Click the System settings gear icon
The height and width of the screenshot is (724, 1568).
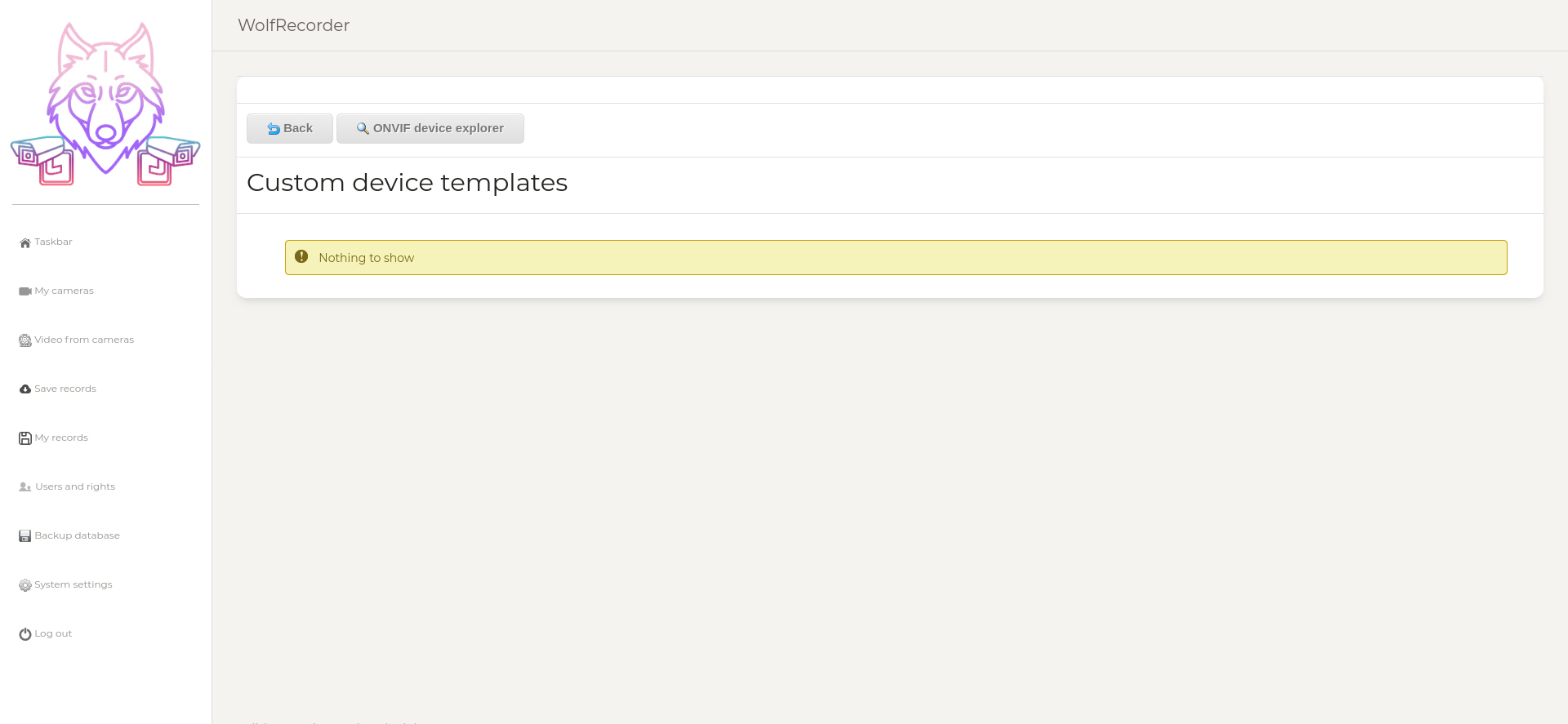(25, 585)
